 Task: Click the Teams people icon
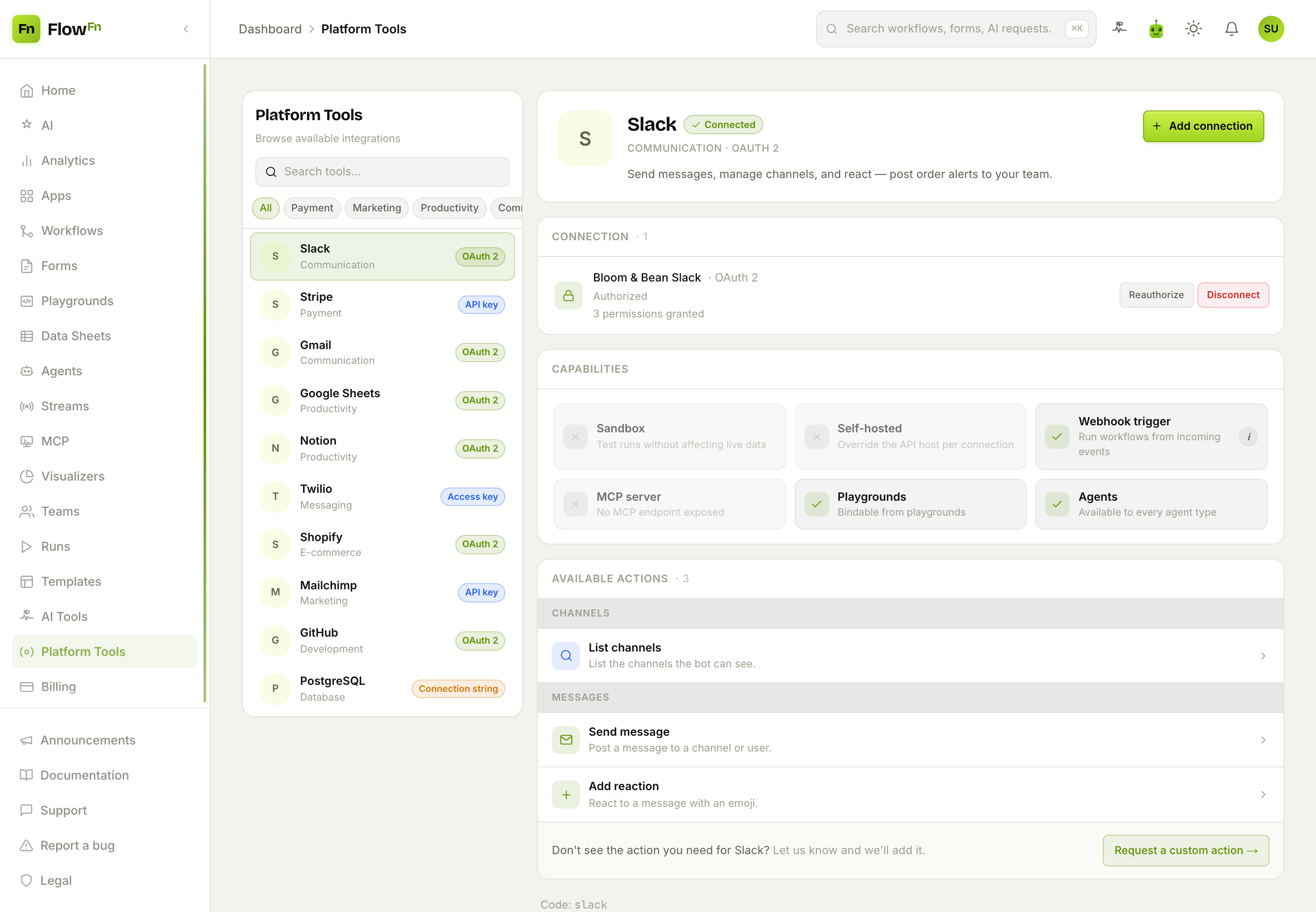(x=26, y=511)
